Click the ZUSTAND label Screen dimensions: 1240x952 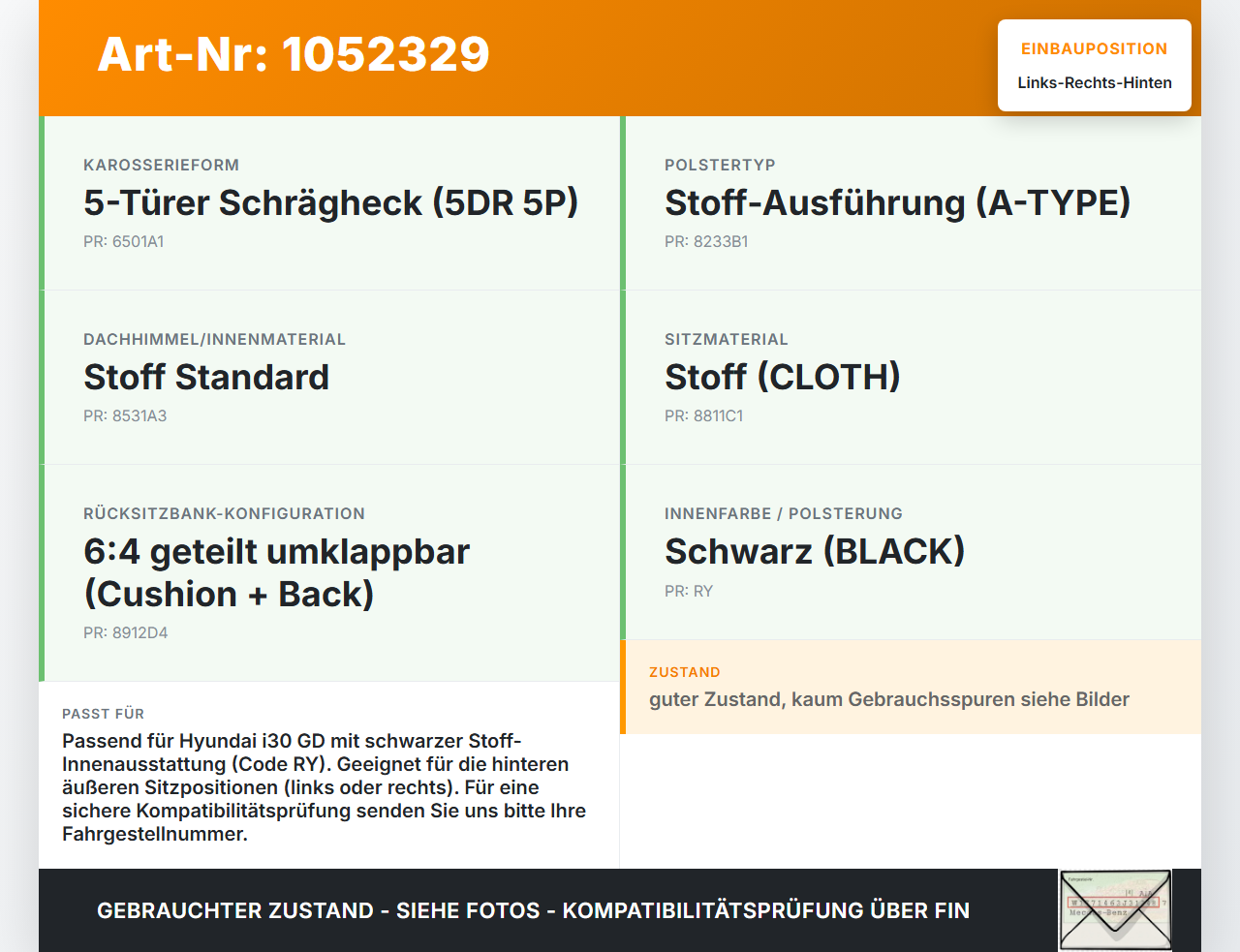684,672
